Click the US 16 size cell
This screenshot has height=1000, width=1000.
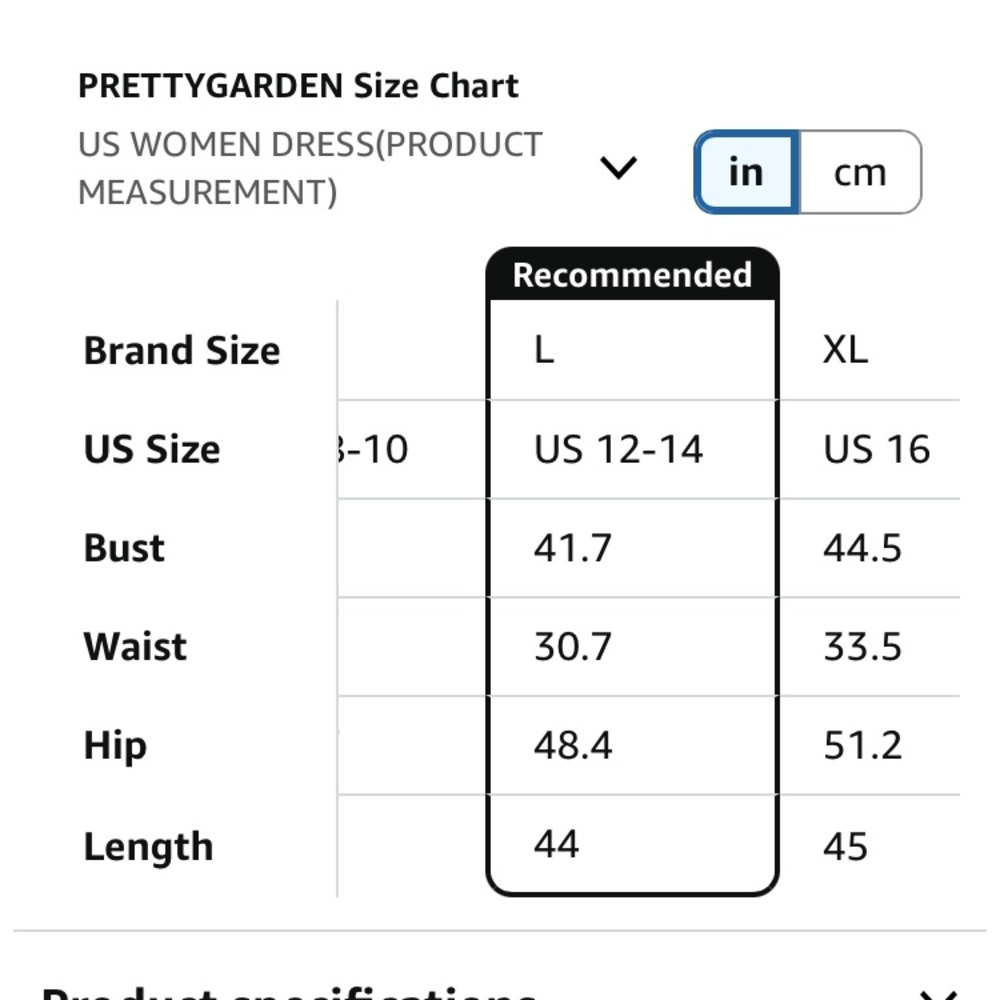click(x=876, y=450)
